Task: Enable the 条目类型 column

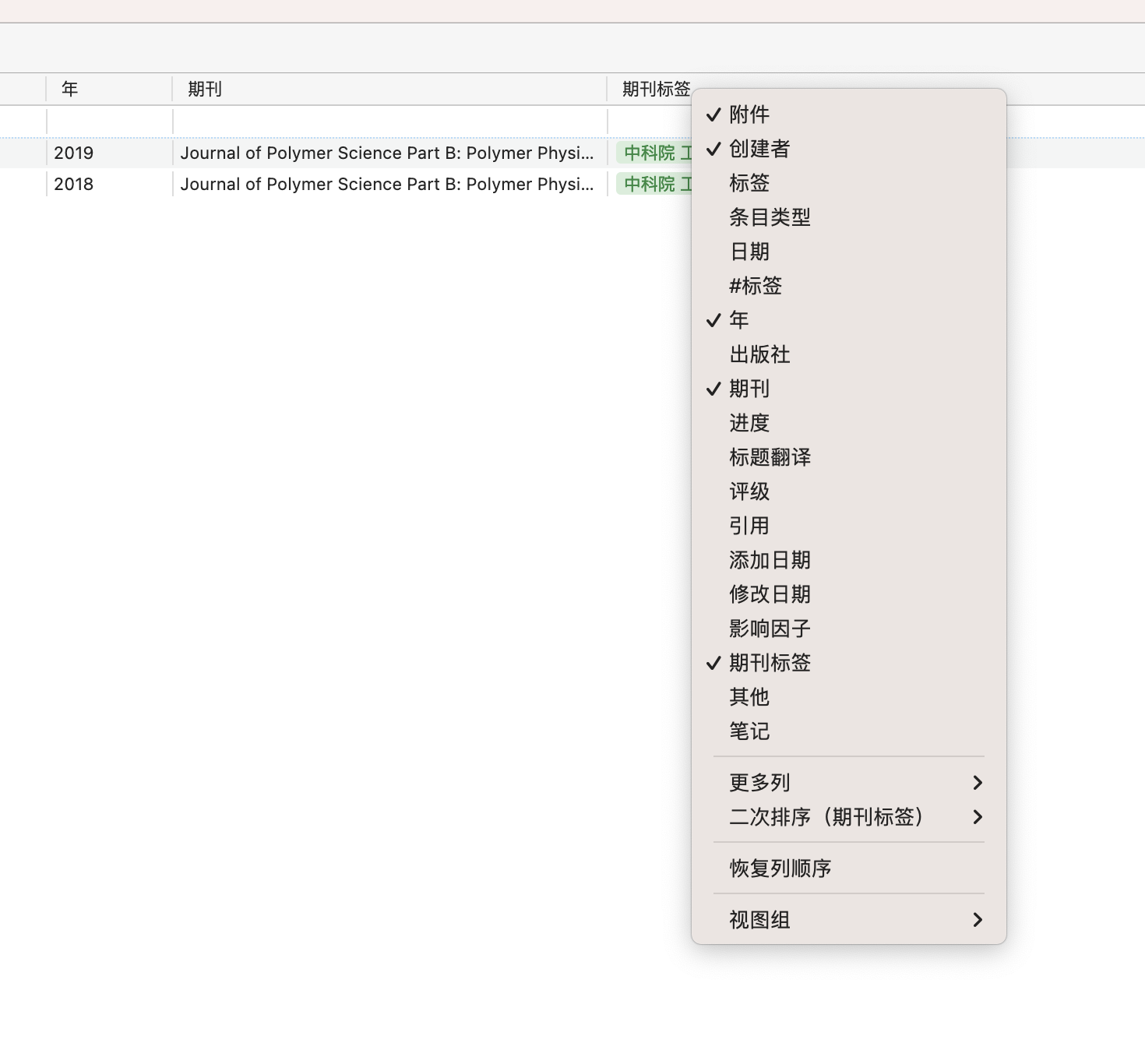Action: (849, 217)
